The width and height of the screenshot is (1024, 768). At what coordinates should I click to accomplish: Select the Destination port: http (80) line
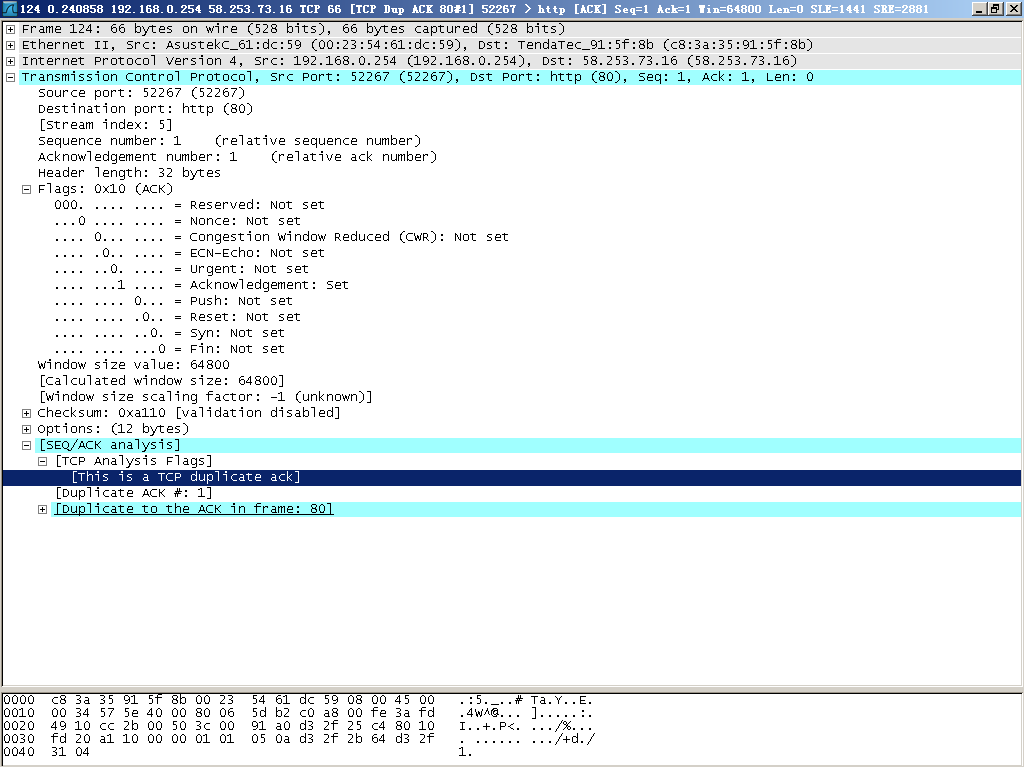146,109
